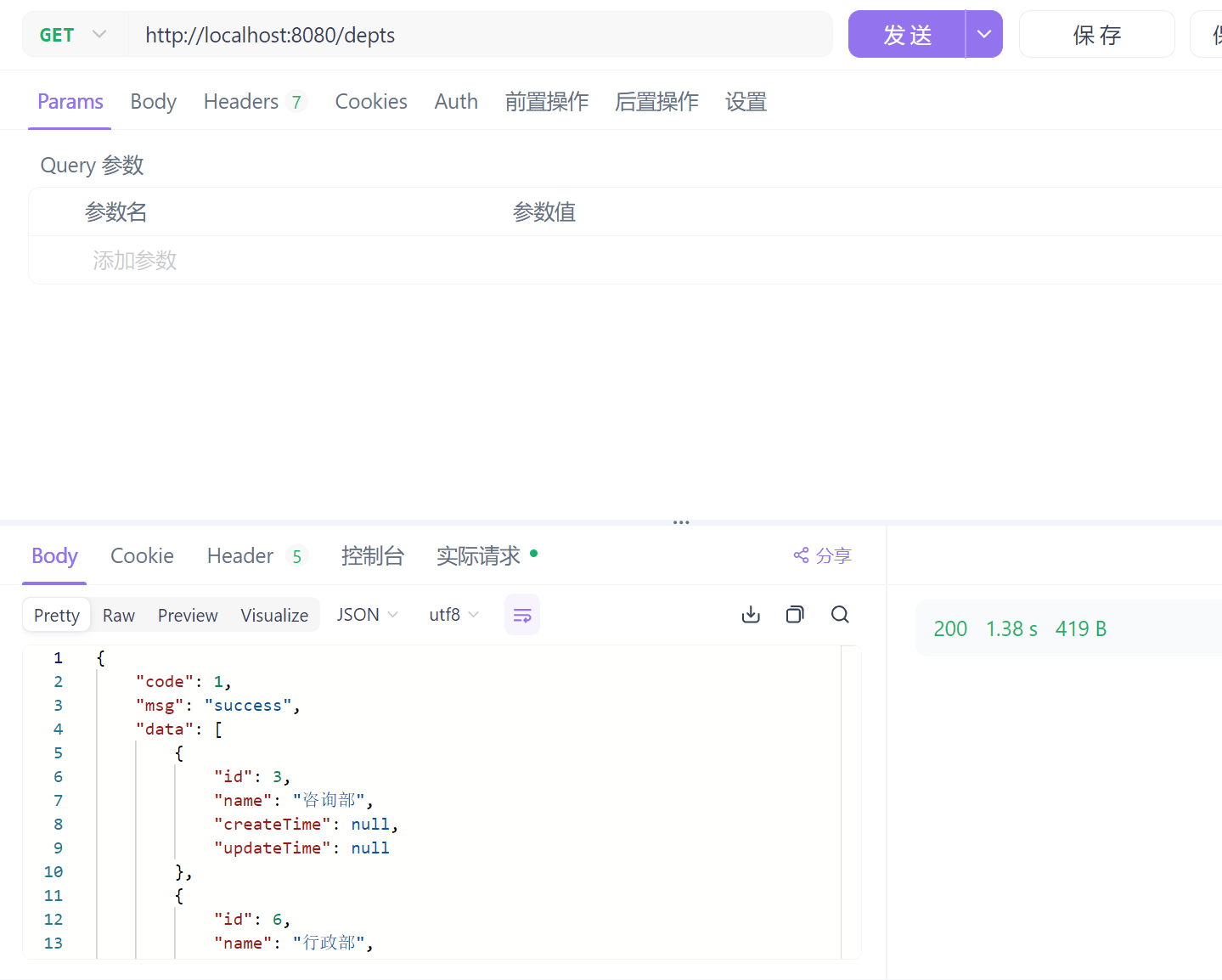Open search in response with magnifier icon
The height and width of the screenshot is (980, 1222).
(840, 615)
